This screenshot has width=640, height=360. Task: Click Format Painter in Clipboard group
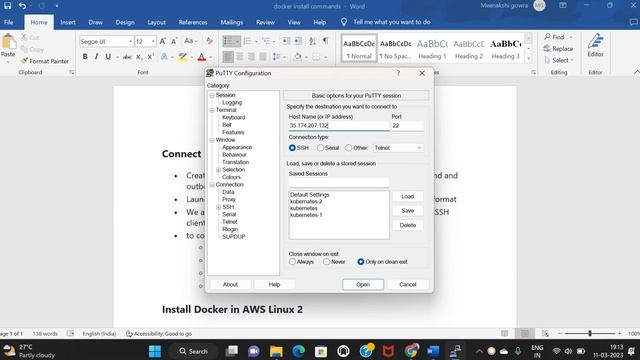[44, 61]
